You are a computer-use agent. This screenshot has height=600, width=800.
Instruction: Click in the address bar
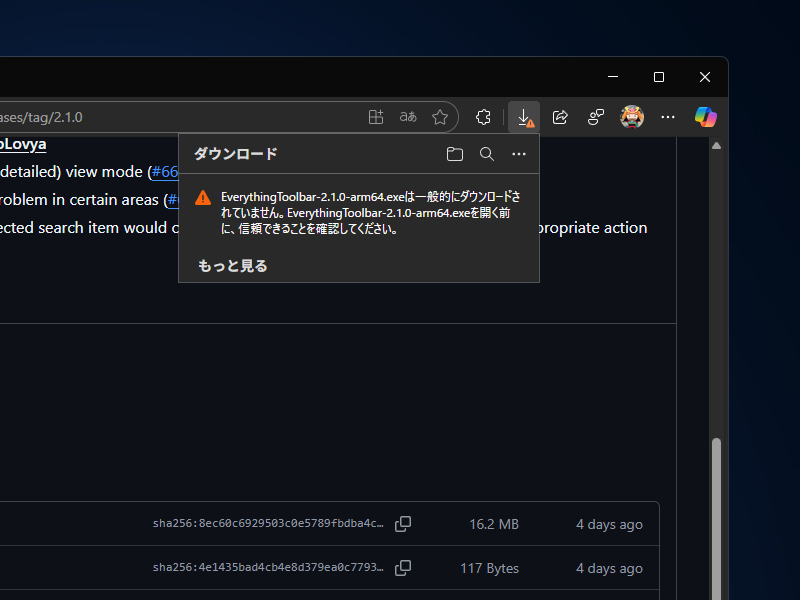[x=150, y=117]
